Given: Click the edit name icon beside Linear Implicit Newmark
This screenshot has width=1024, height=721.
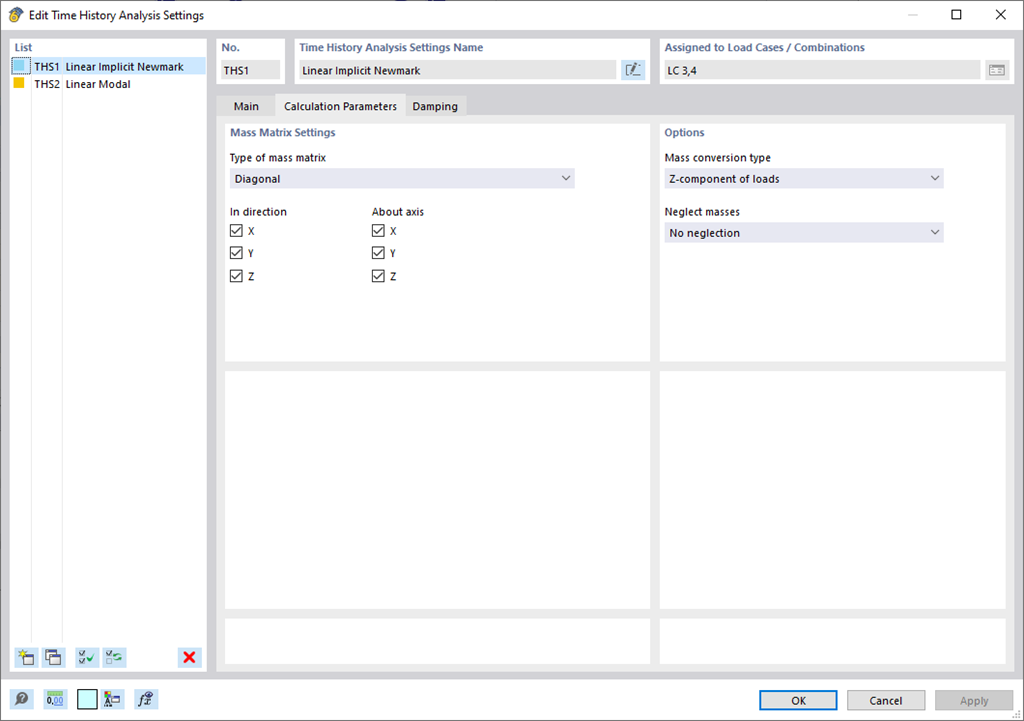Looking at the screenshot, I should coord(633,70).
